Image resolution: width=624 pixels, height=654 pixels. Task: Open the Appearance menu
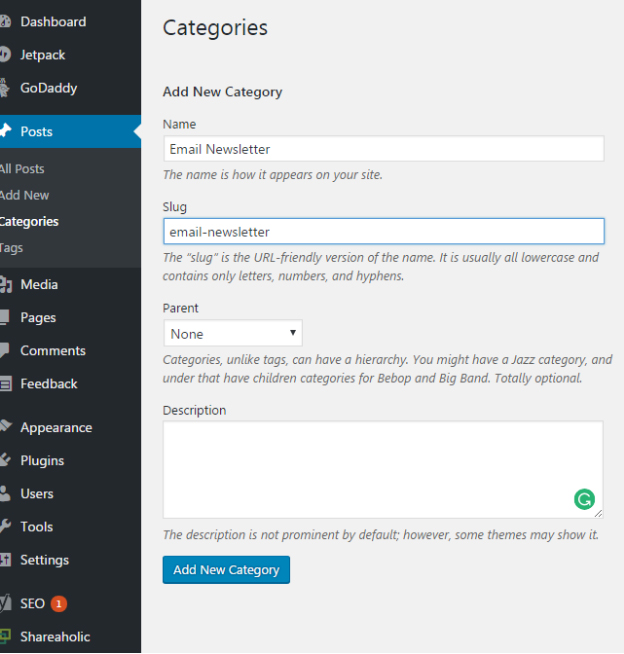pyautogui.click(x=56, y=428)
